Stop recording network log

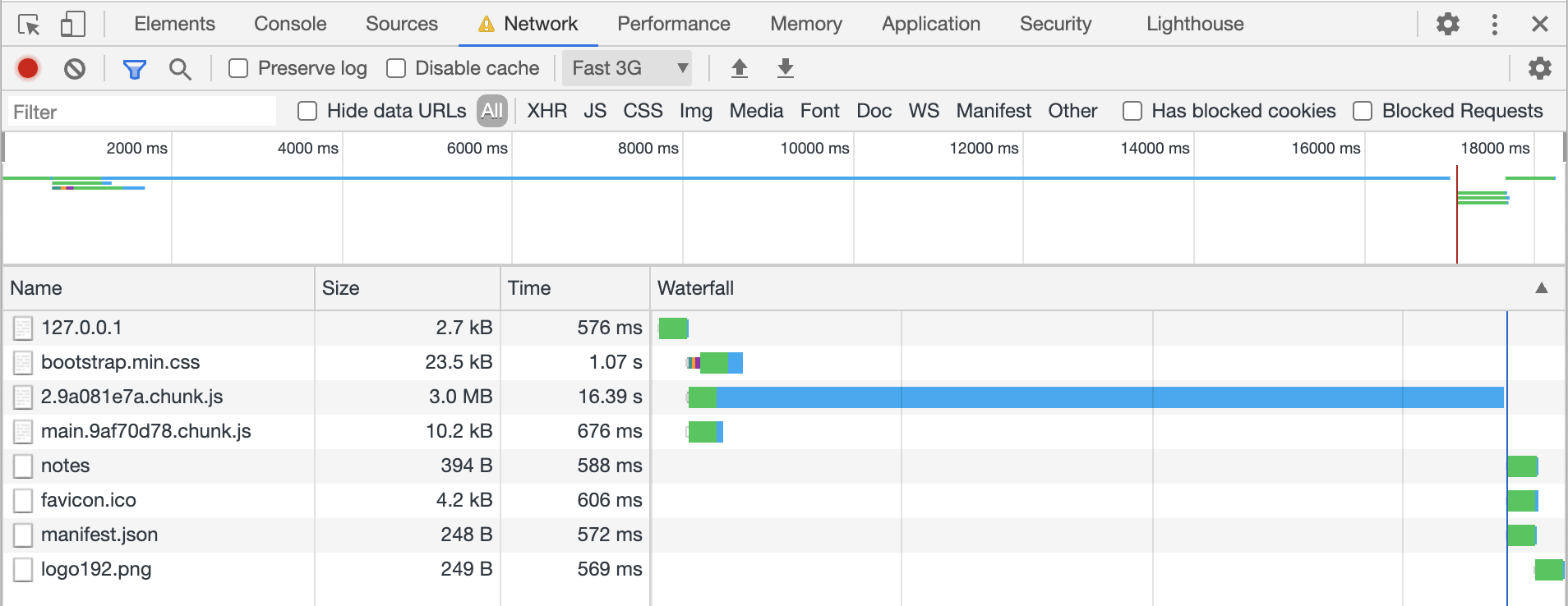28,69
